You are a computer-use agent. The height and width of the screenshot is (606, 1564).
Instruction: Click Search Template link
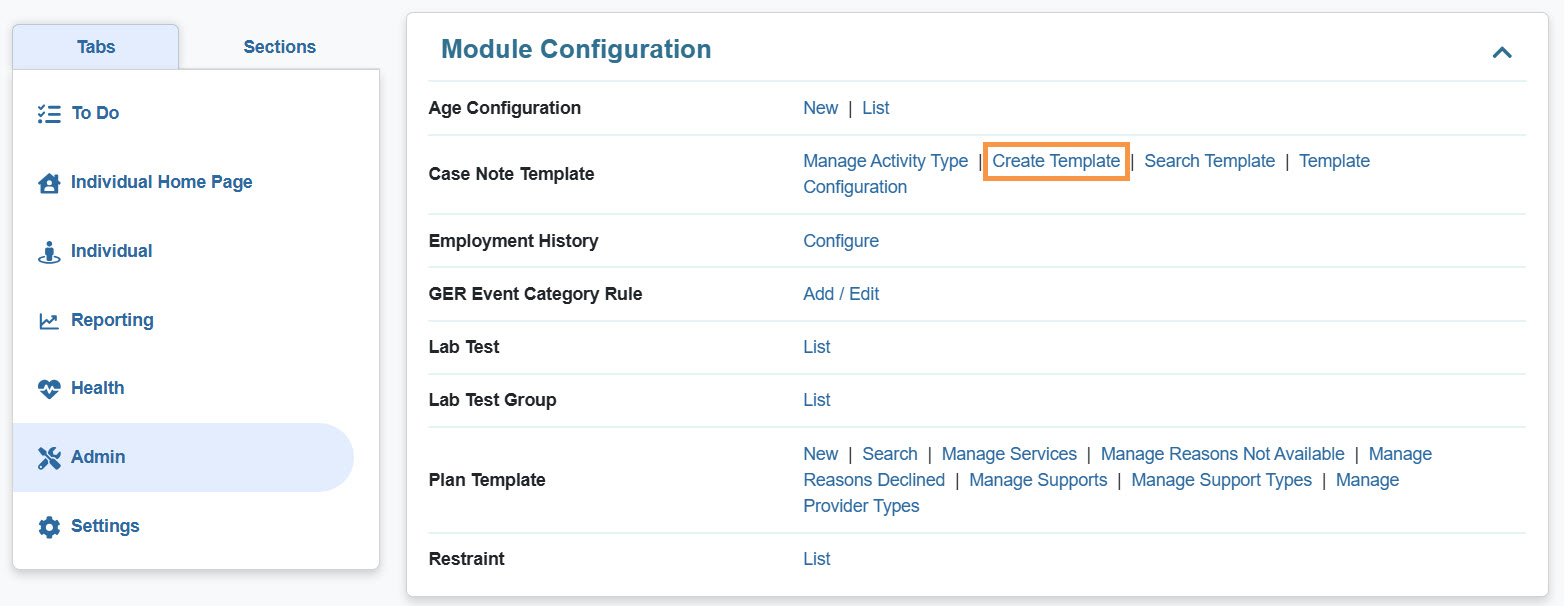pos(1209,161)
